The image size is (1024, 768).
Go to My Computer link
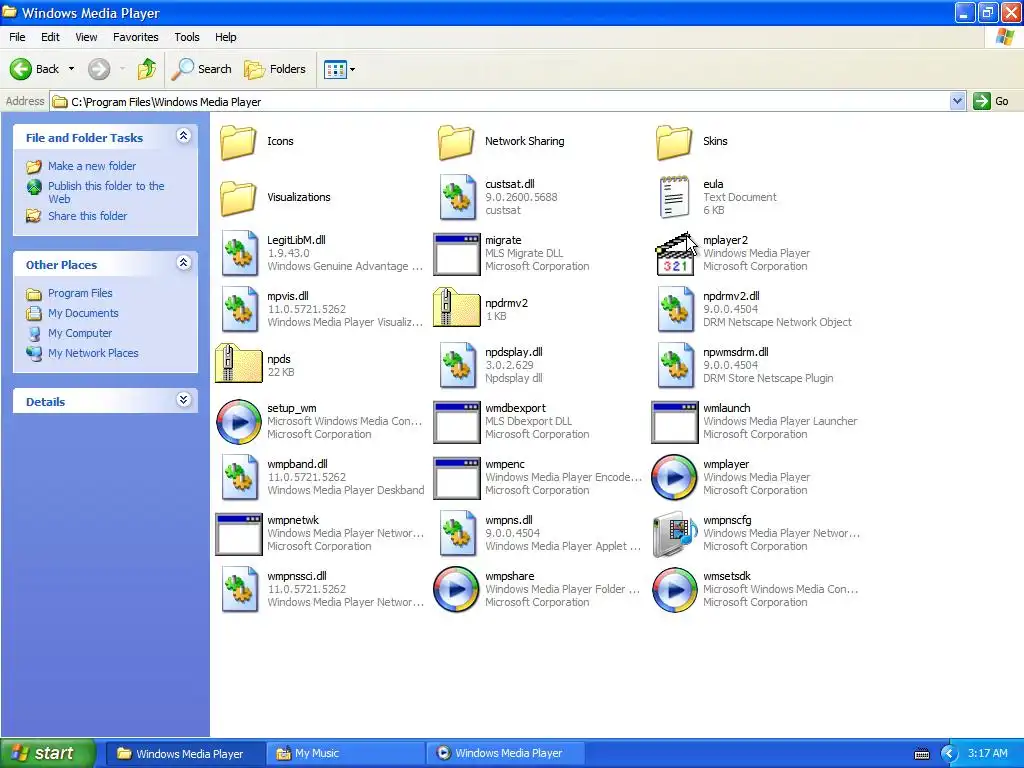tap(80, 333)
